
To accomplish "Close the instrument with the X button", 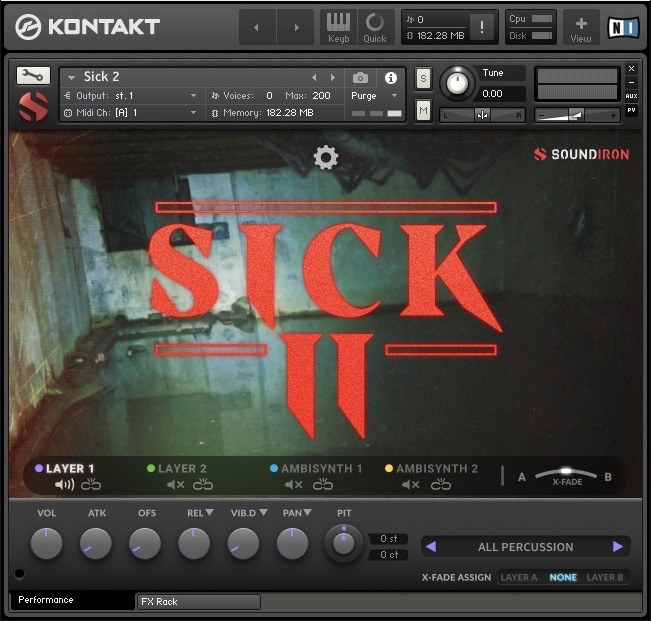I will (631, 68).
